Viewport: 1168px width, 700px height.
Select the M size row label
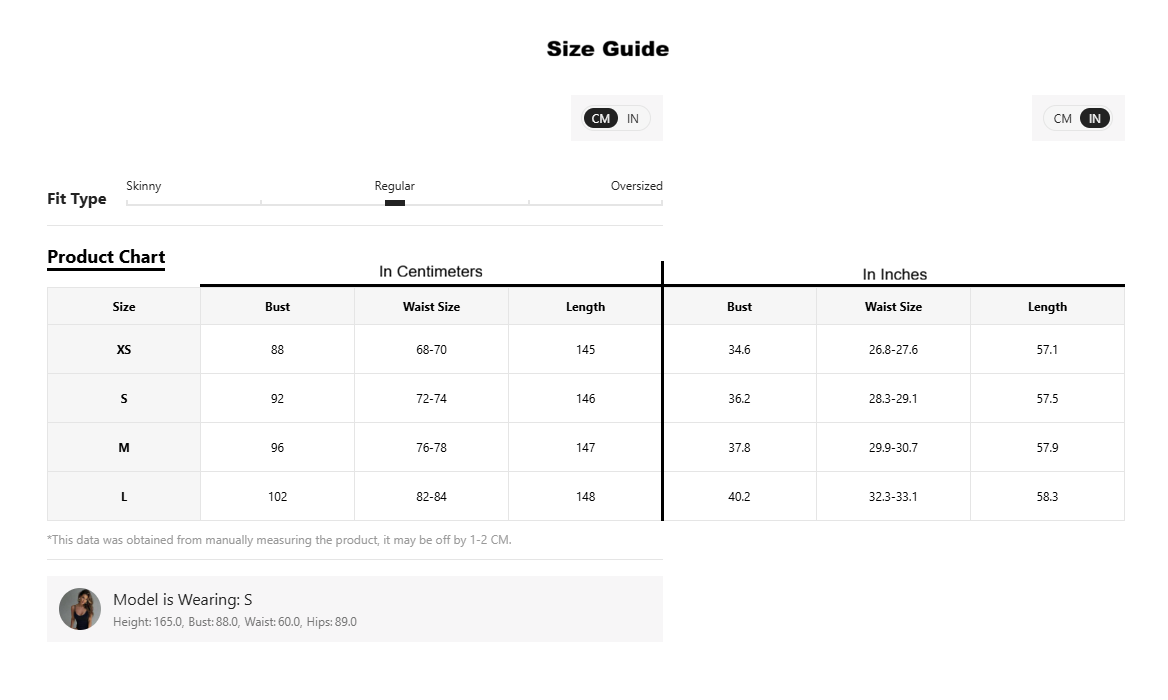tap(124, 448)
